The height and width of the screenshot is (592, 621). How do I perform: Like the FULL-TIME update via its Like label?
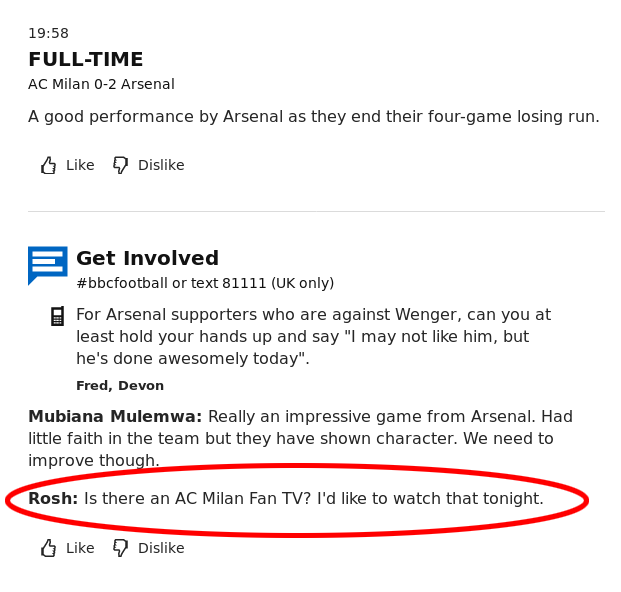click(x=80, y=165)
